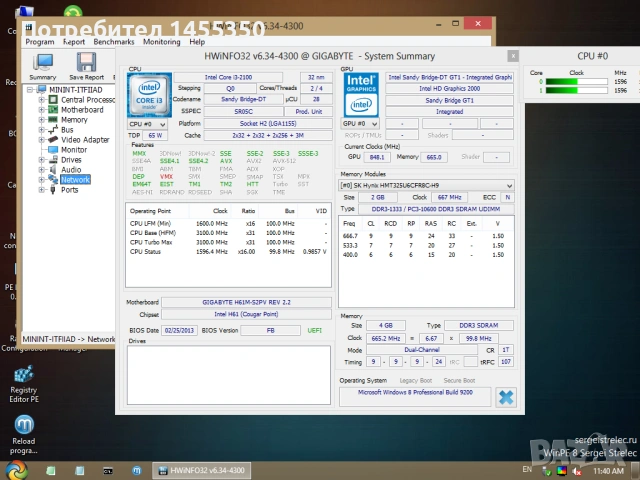The image size is (640, 480).
Task: Expand the Drives tree node
Action: click(42, 160)
